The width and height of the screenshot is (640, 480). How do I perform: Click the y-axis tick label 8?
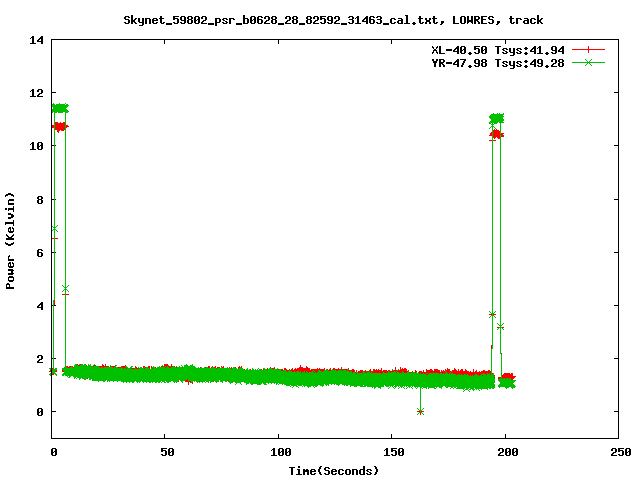pos(40,200)
